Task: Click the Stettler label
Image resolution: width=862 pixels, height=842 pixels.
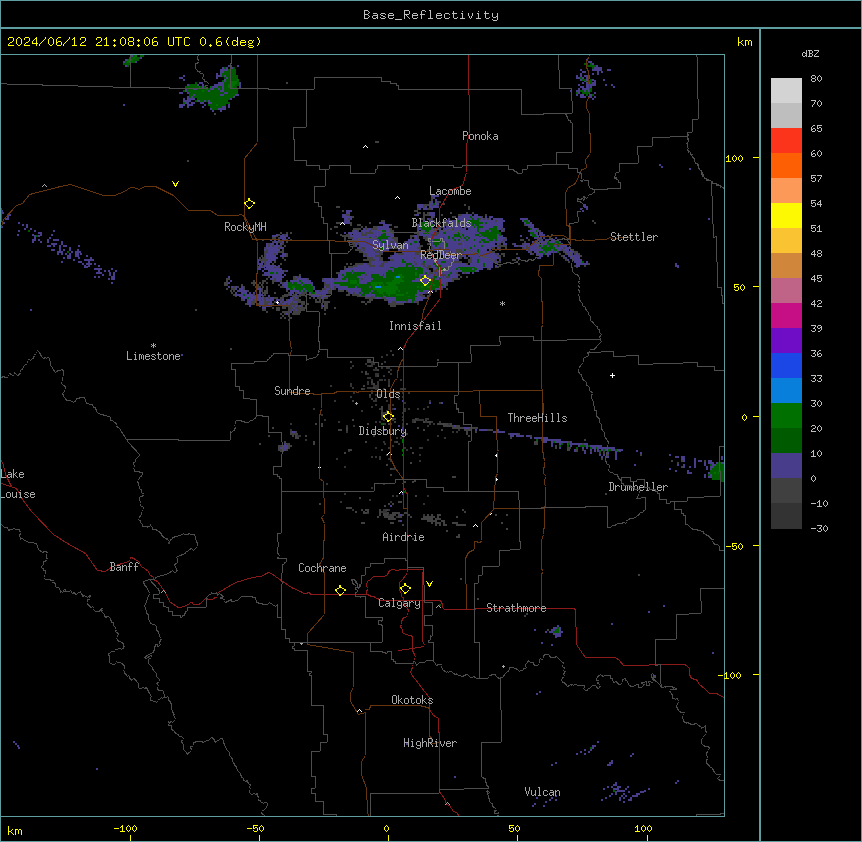Action: tap(634, 237)
